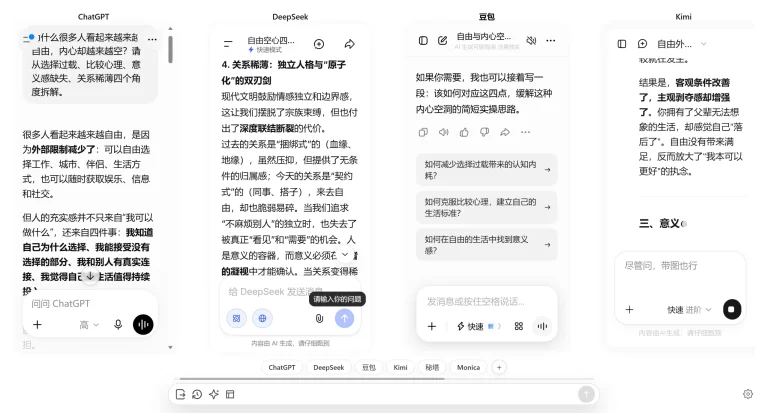Open 豆包 快速 mode selector
Image resolution: width=768 pixels, height=413 pixels.
click(479, 326)
